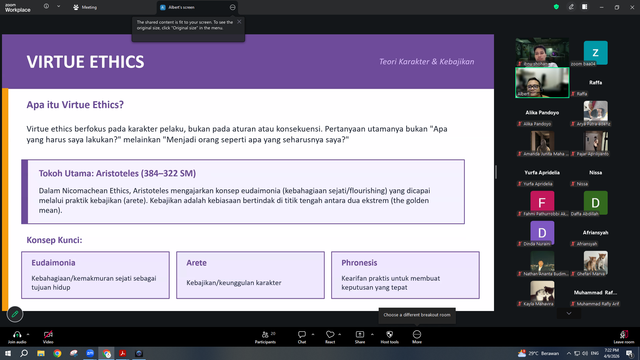Viewport: 640px width, 360px height.
Task: Expand dropdown arrow next to info icon
Action: pyautogui.click(x=58, y=7)
